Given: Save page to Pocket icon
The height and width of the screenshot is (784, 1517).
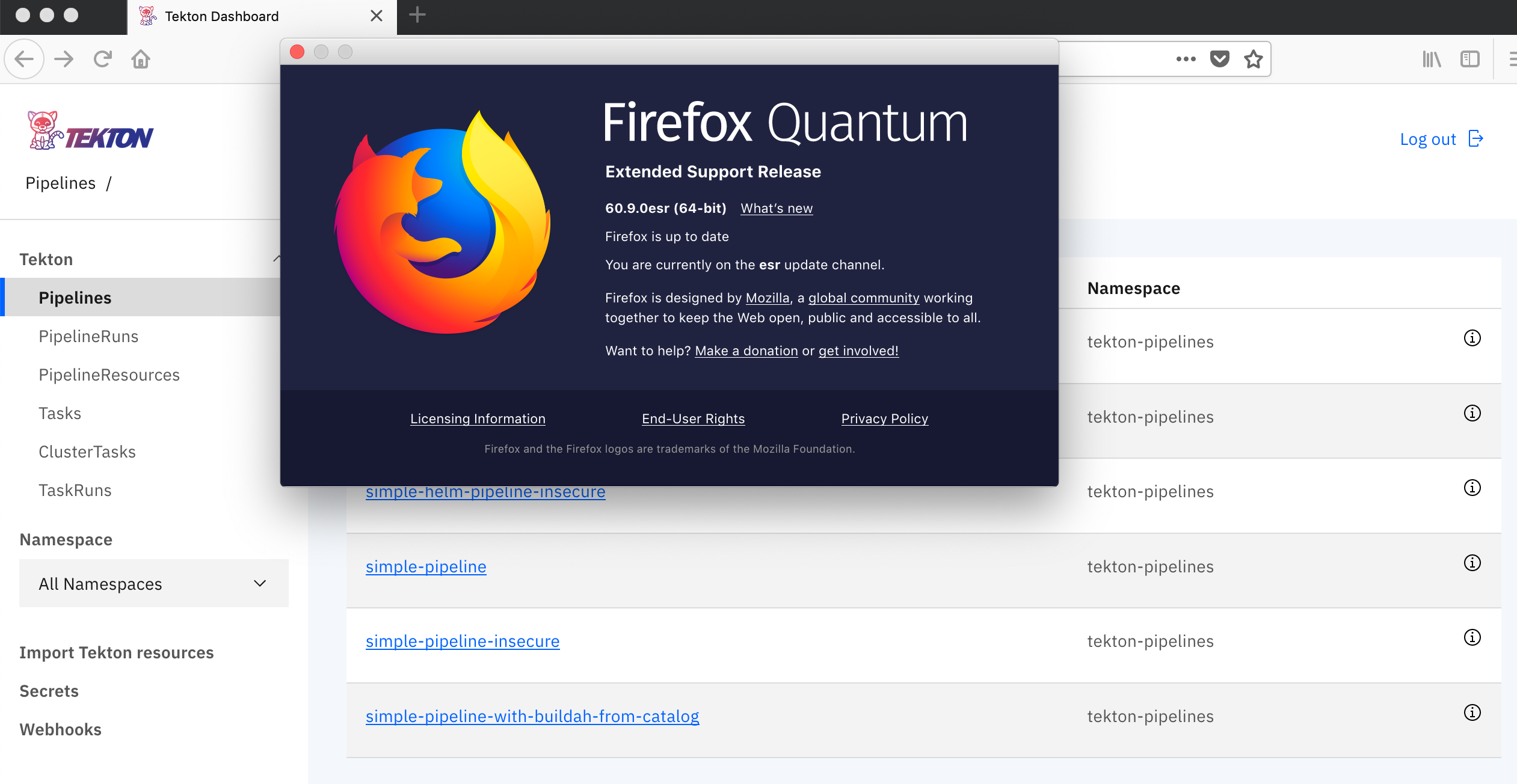Looking at the screenshot, I should click(1219, 59).
